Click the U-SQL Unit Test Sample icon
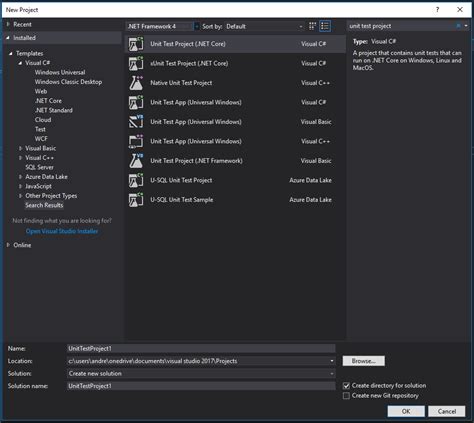Screen dimensions: 474x423 point(136,200)
